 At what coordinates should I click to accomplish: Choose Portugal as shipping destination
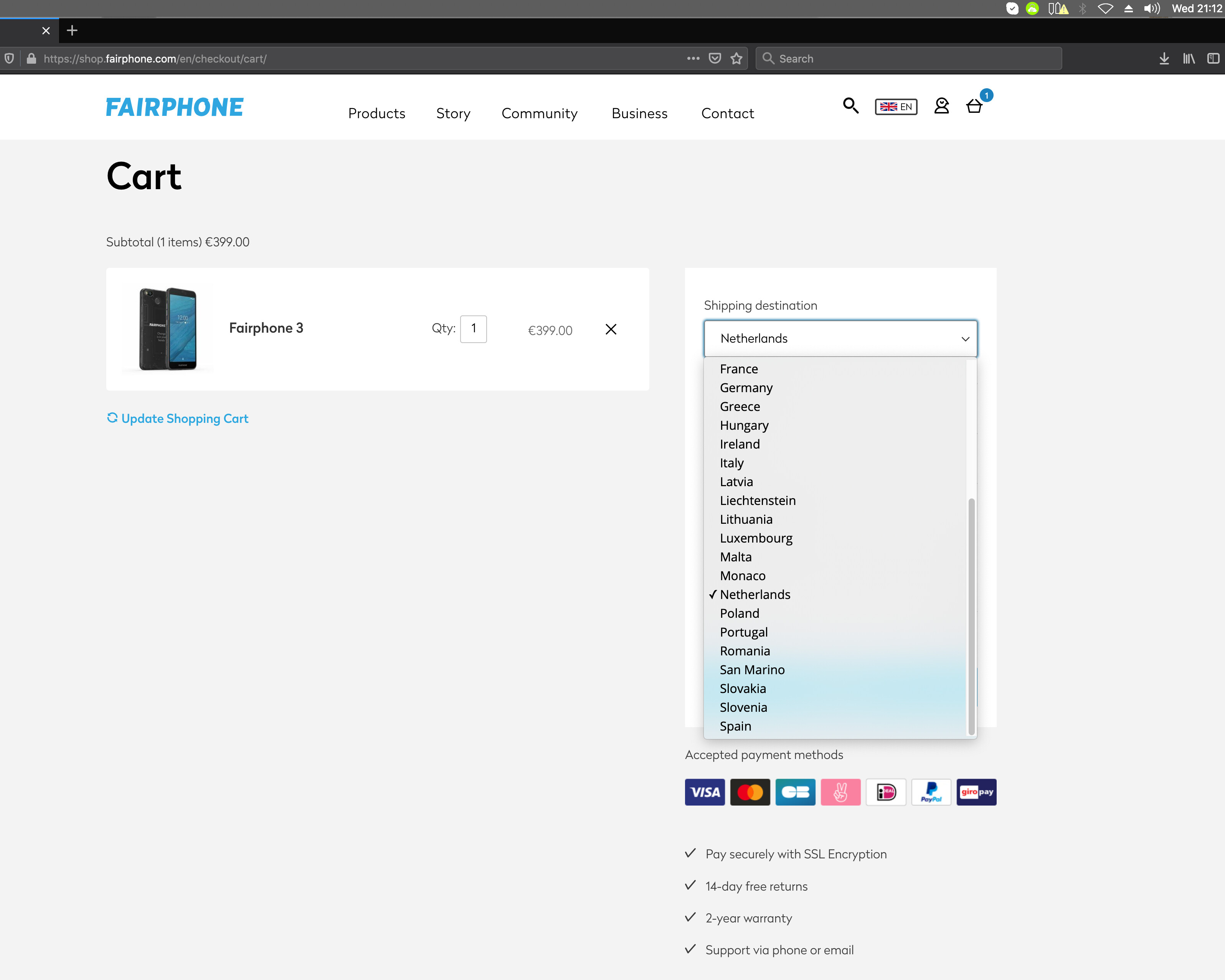(834, 632)
